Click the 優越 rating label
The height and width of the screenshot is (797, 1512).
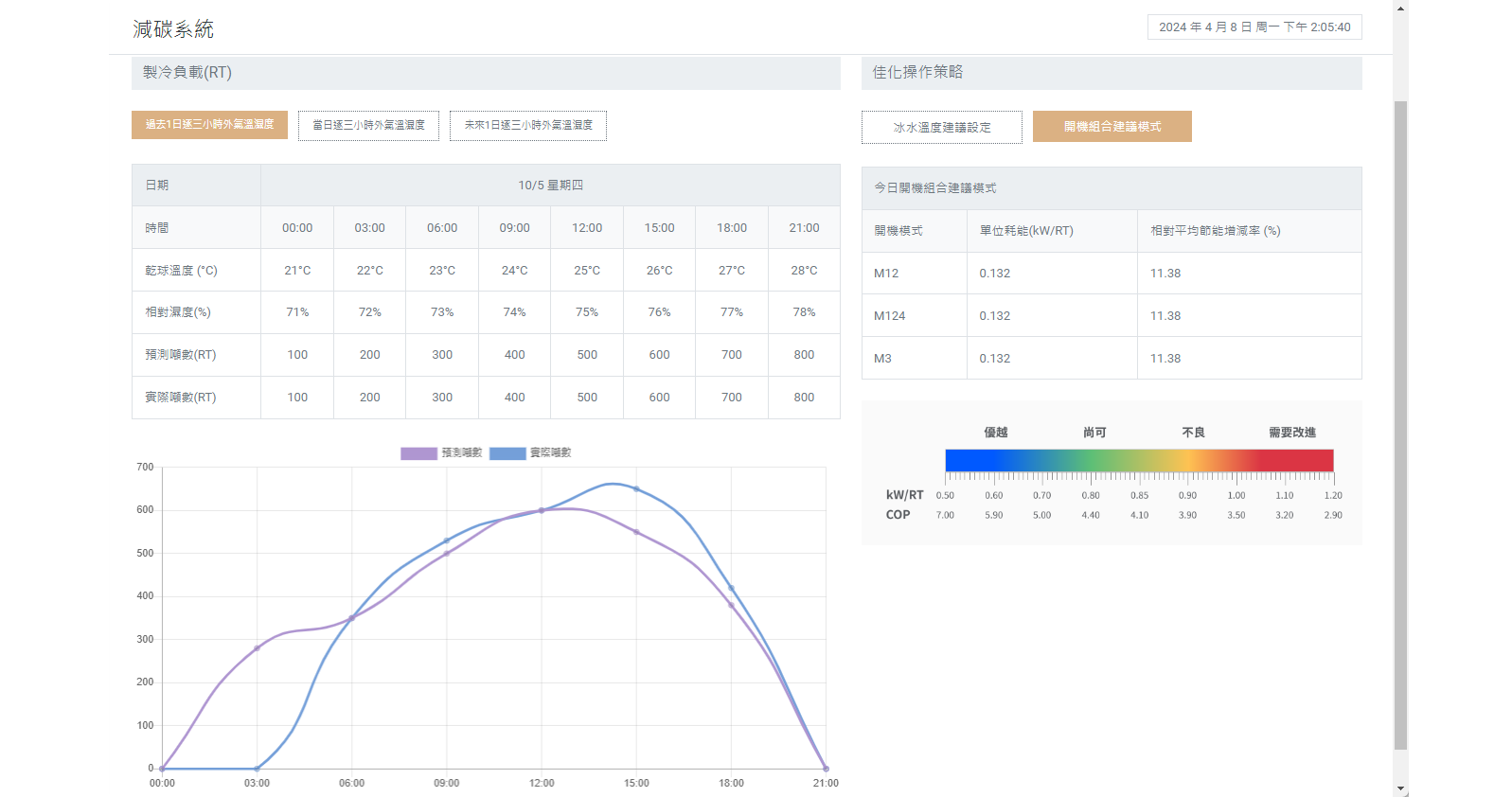[x=996, y=433]
